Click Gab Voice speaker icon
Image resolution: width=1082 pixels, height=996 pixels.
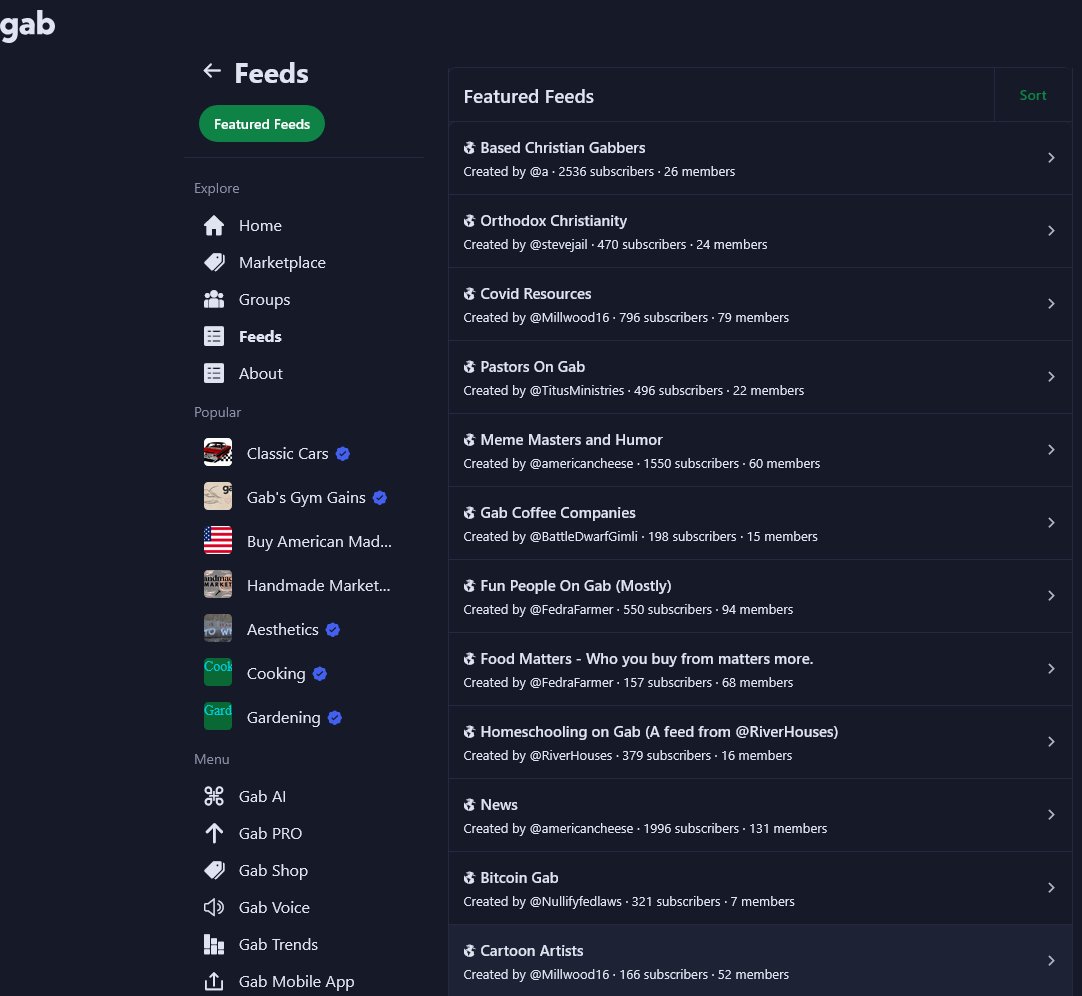214,907
